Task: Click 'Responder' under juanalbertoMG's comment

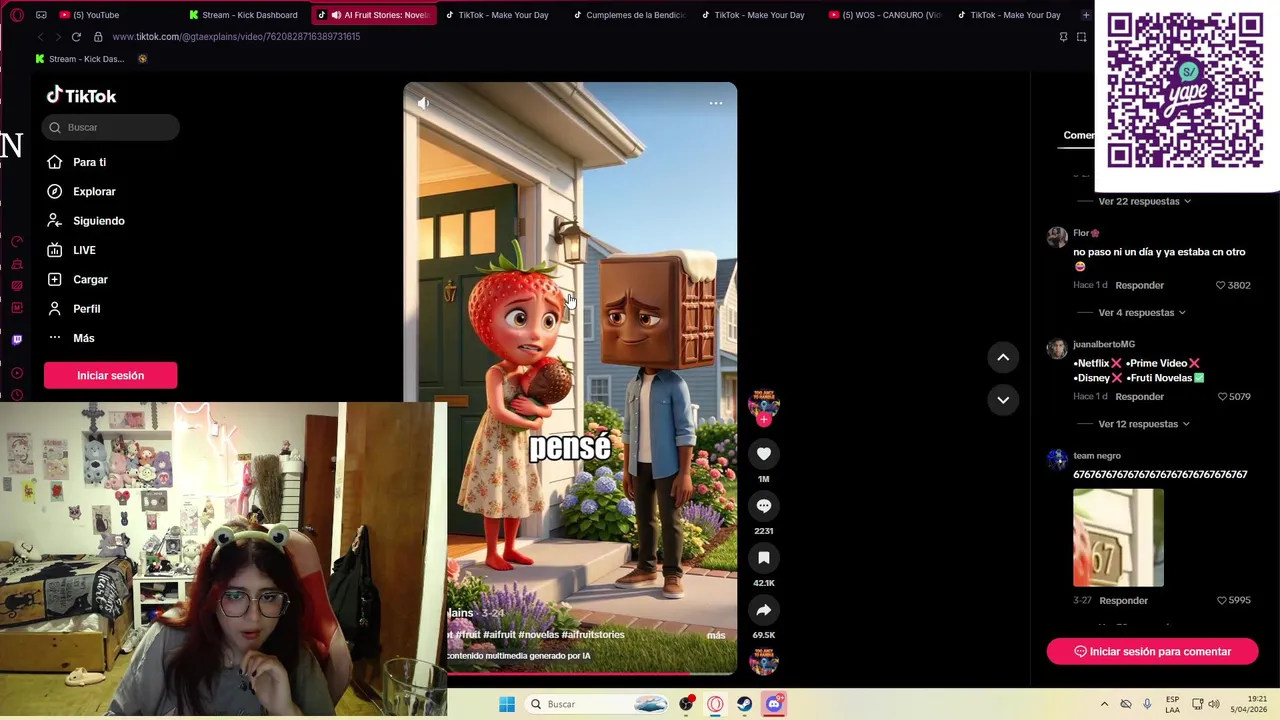Action: click(1139, 396)
